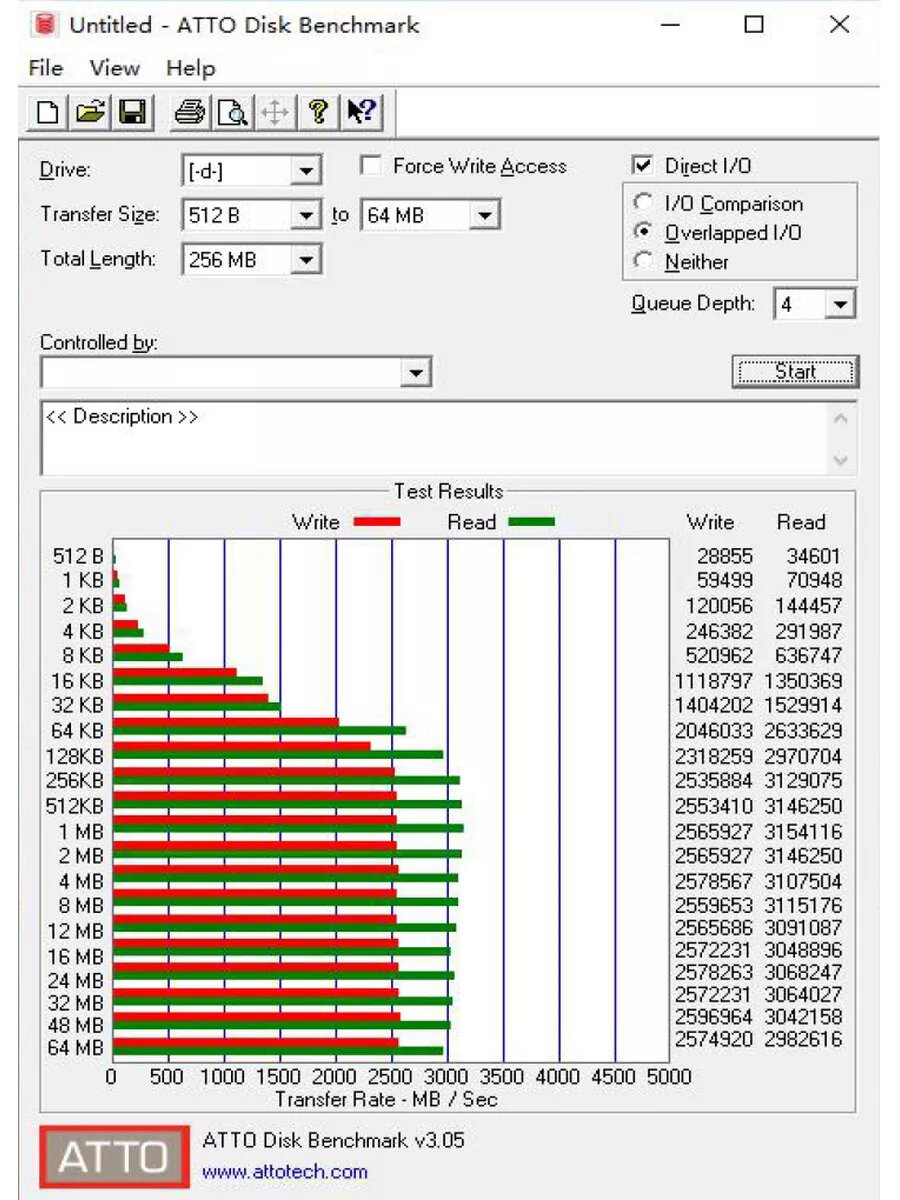The image size is (900, 1200).
Task: Click the 64 KB read value 2633629
Action: pos(804,731)
